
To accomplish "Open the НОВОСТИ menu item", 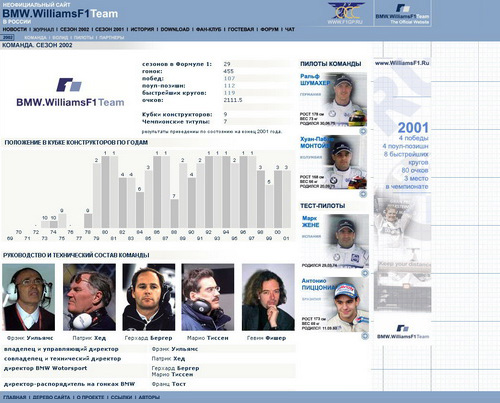I will [x=15, y=29].
